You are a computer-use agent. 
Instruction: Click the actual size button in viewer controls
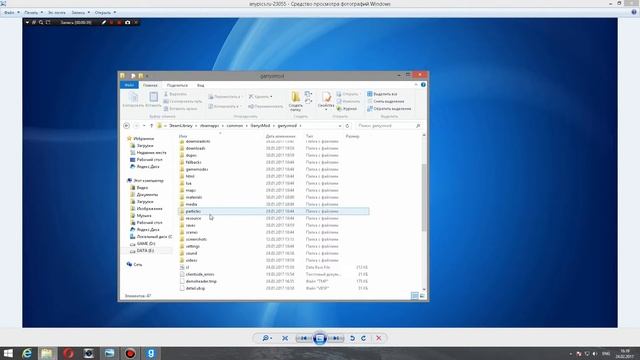(x=285, y=338)
